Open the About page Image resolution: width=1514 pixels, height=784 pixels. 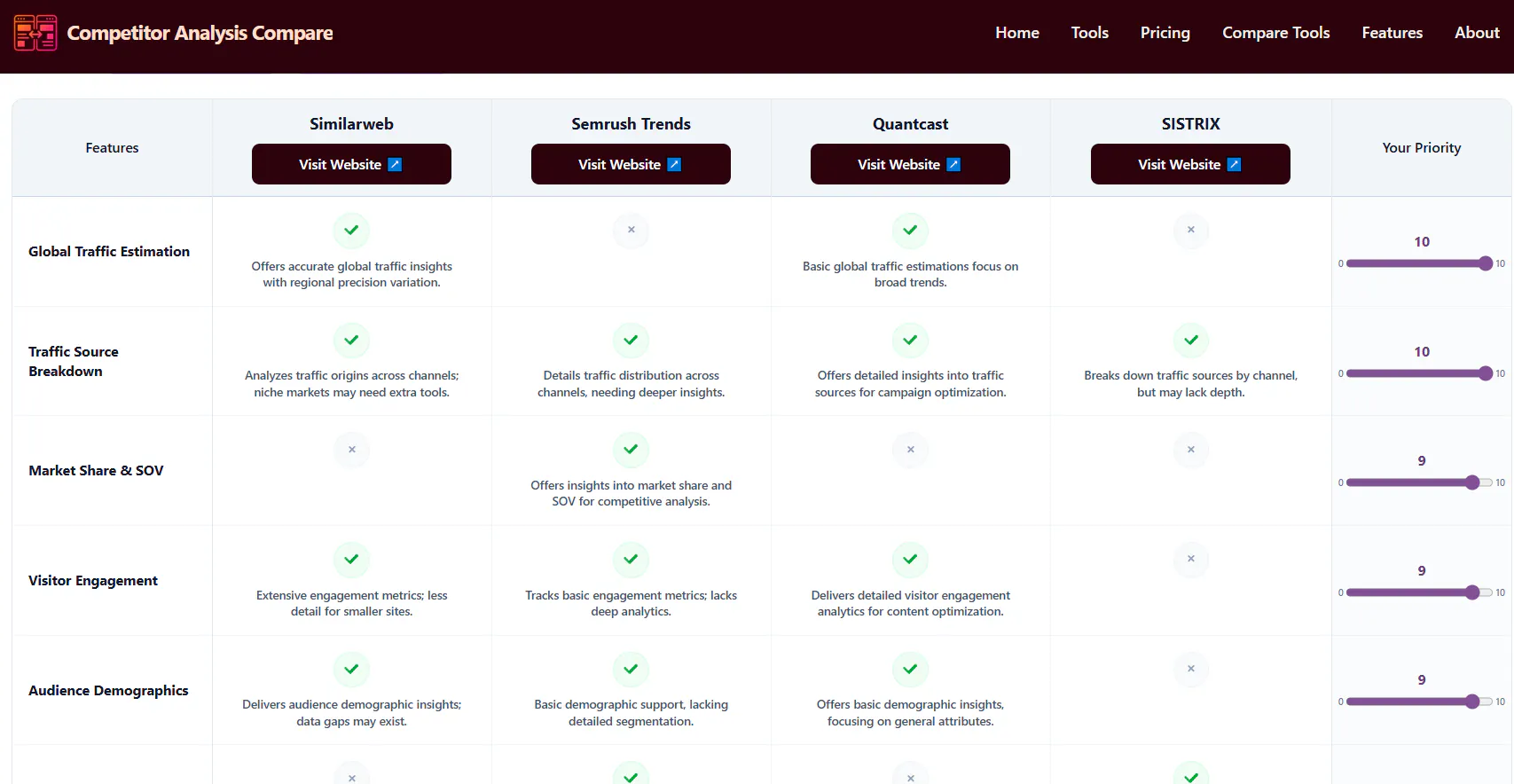[x=1477, y=33]
